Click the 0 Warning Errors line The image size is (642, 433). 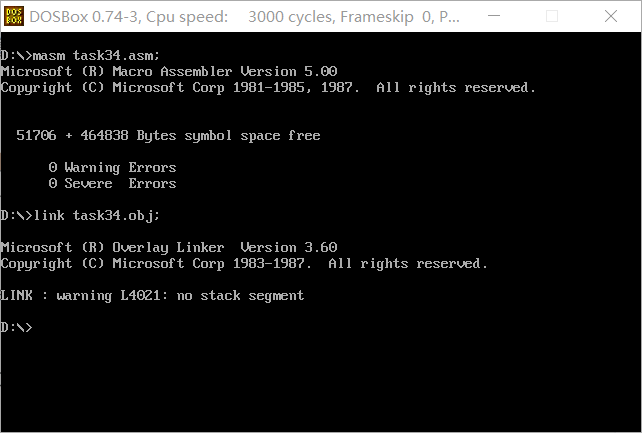coord(112,167)
